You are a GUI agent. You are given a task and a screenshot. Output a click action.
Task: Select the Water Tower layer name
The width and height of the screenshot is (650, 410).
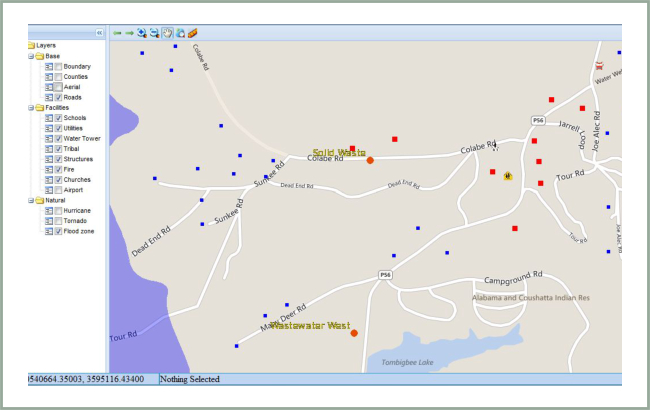pyautogui.click(x=82, y=138)
